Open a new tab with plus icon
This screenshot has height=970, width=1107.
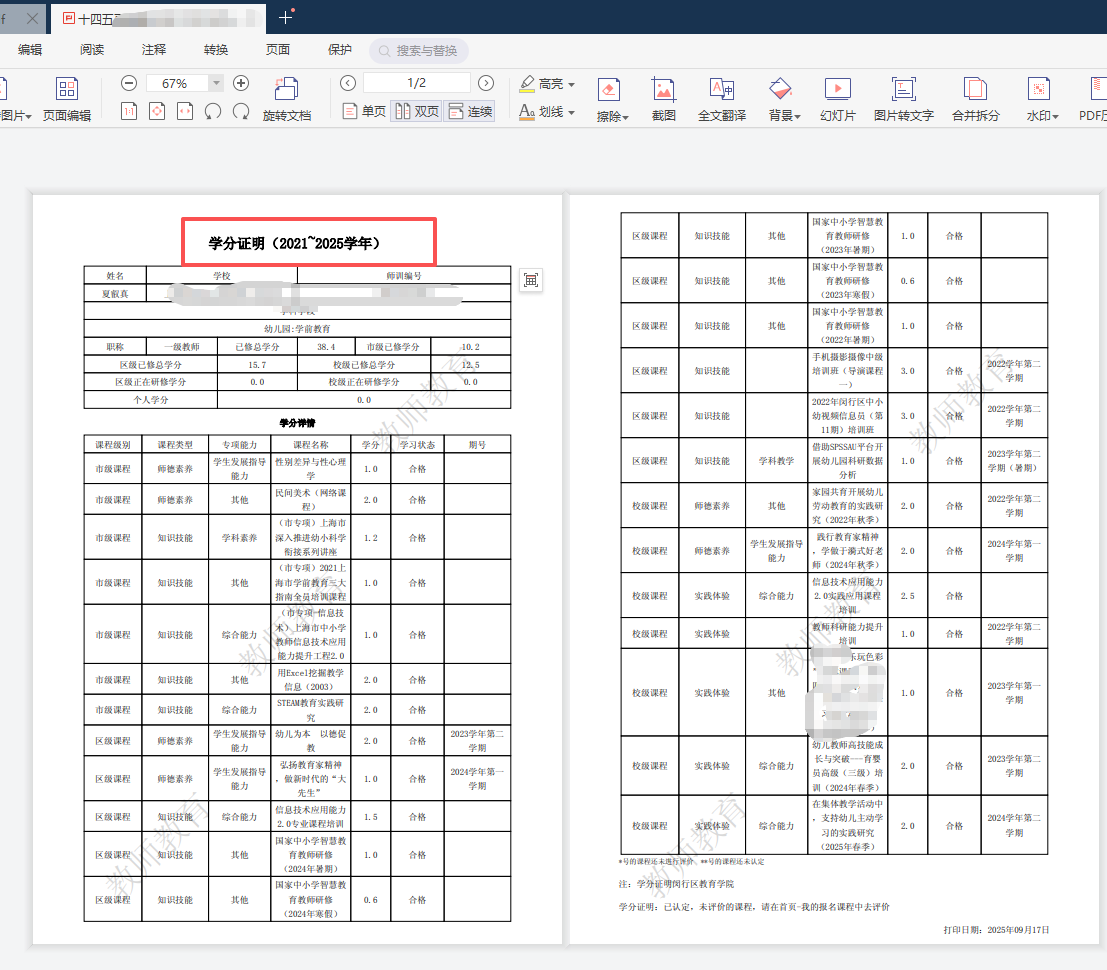pyautogui.click(x=285, y=18)
